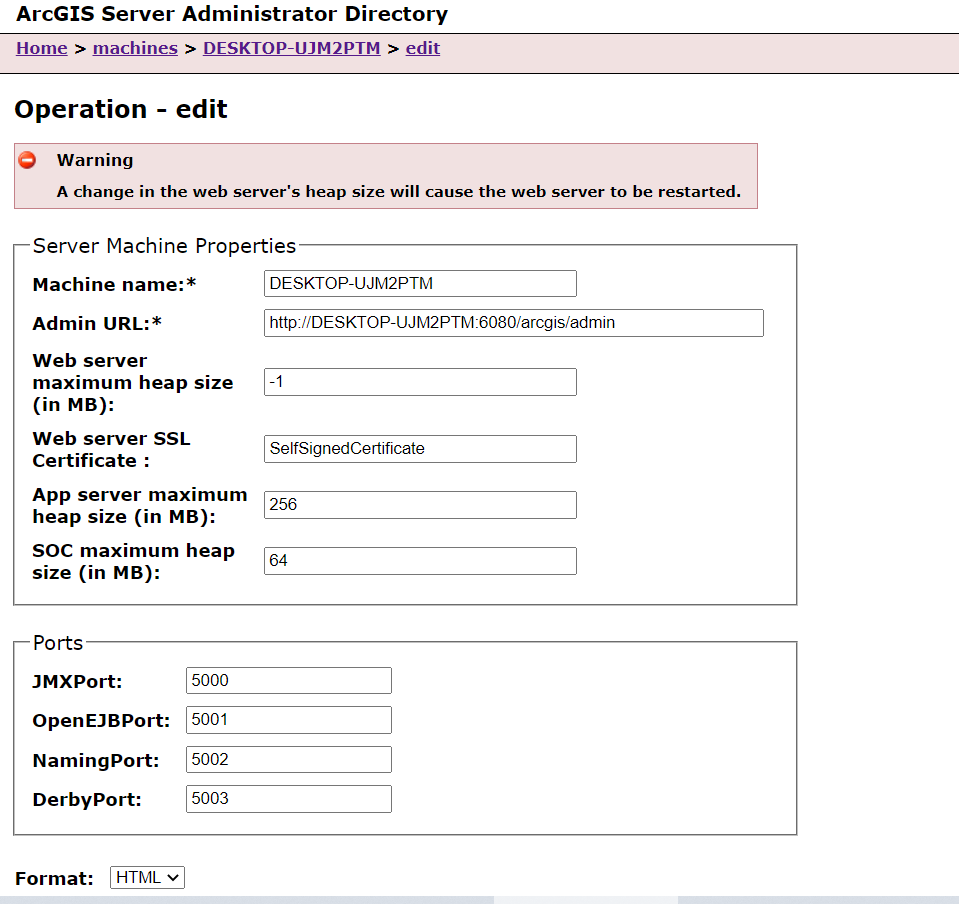Click the Operation - edit heading
The image size is (959, 904).
[120, 109]
